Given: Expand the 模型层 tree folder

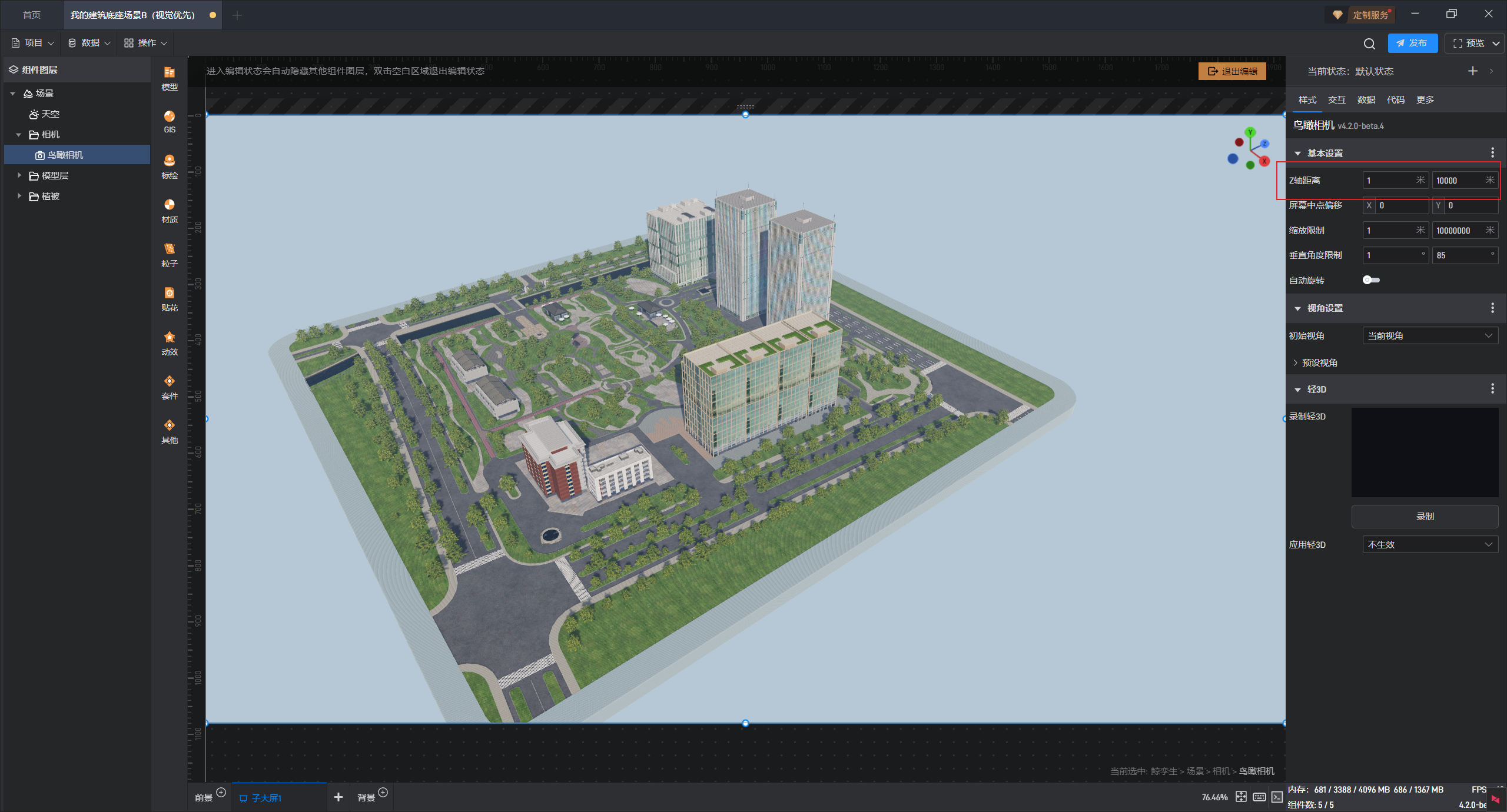Looking at the screenshot, I should [19, 175].
